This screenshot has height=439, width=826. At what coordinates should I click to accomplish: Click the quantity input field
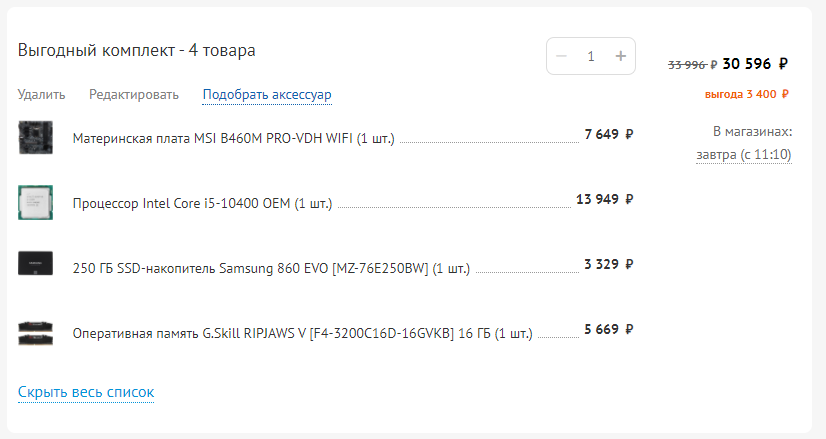click(x=591, y=56)
